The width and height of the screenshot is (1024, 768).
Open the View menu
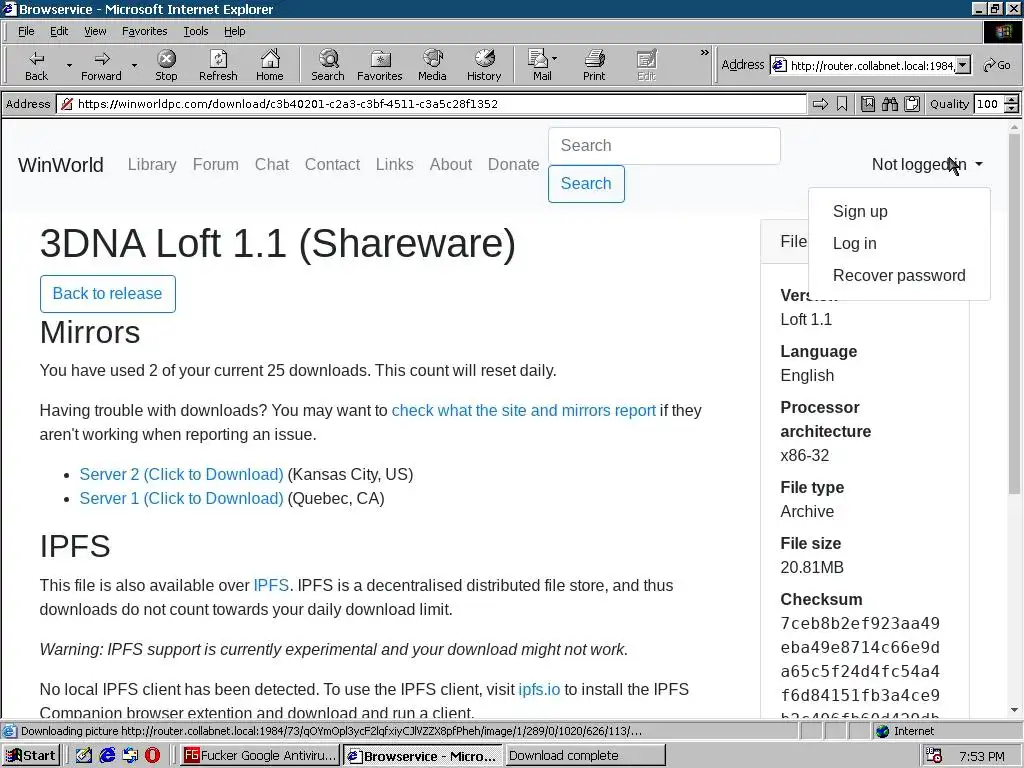tap(95, 31)
